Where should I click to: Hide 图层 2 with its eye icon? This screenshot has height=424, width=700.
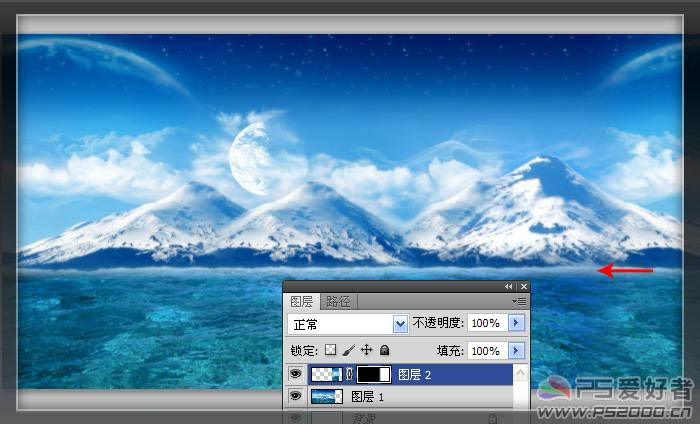point(295,375)
